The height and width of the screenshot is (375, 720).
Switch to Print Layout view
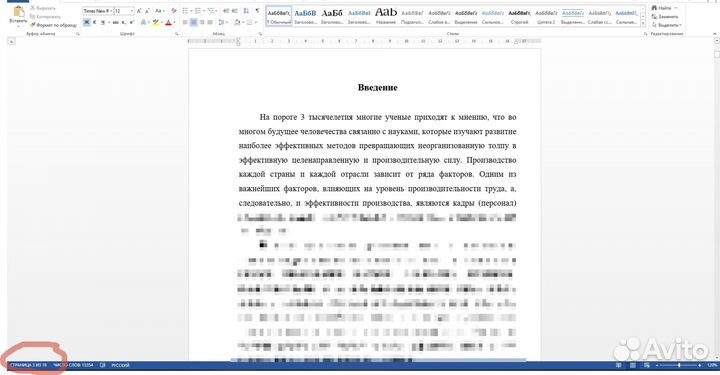click(x=633, y=365)
